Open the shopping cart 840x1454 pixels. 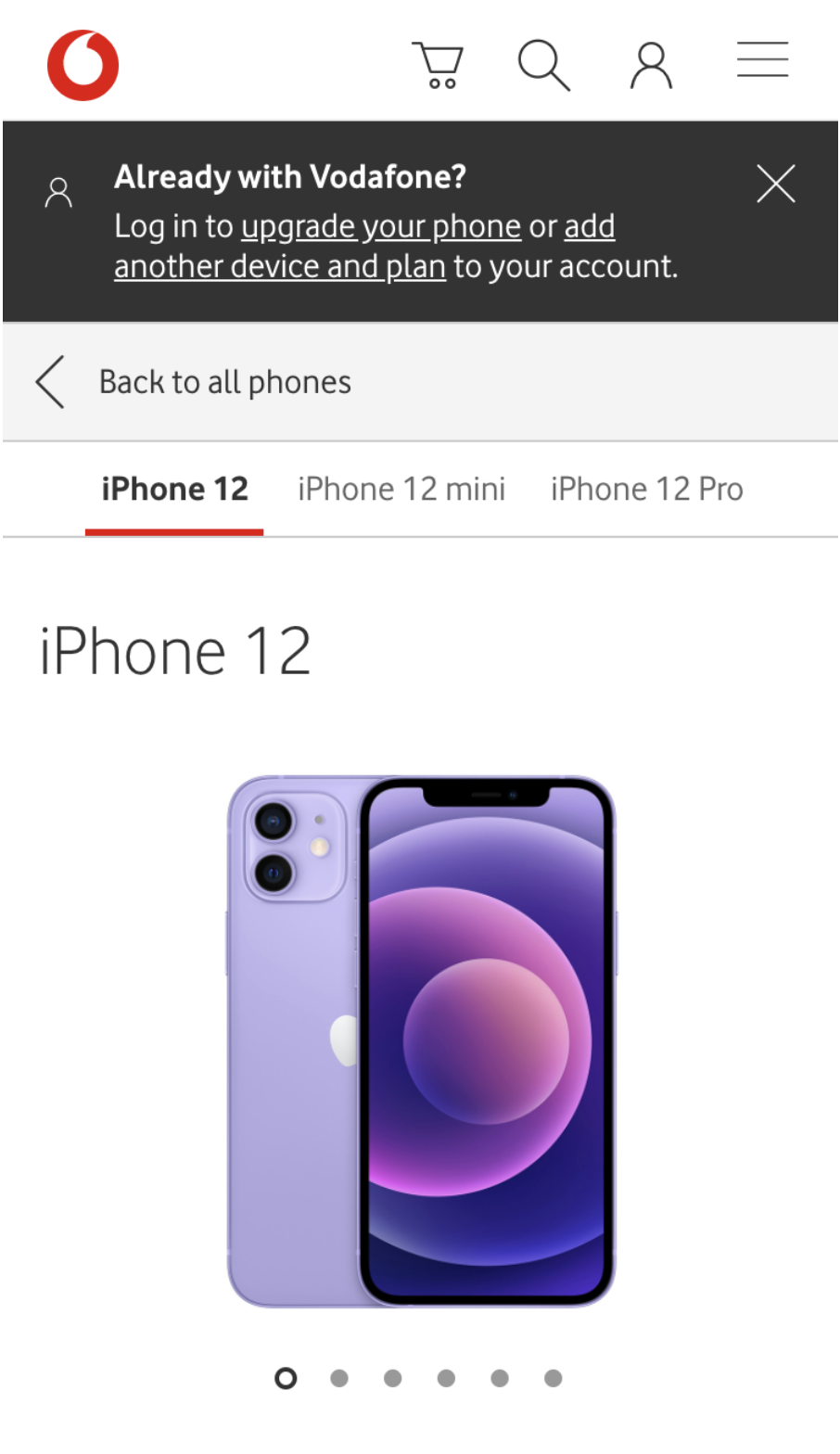(438, 65)
